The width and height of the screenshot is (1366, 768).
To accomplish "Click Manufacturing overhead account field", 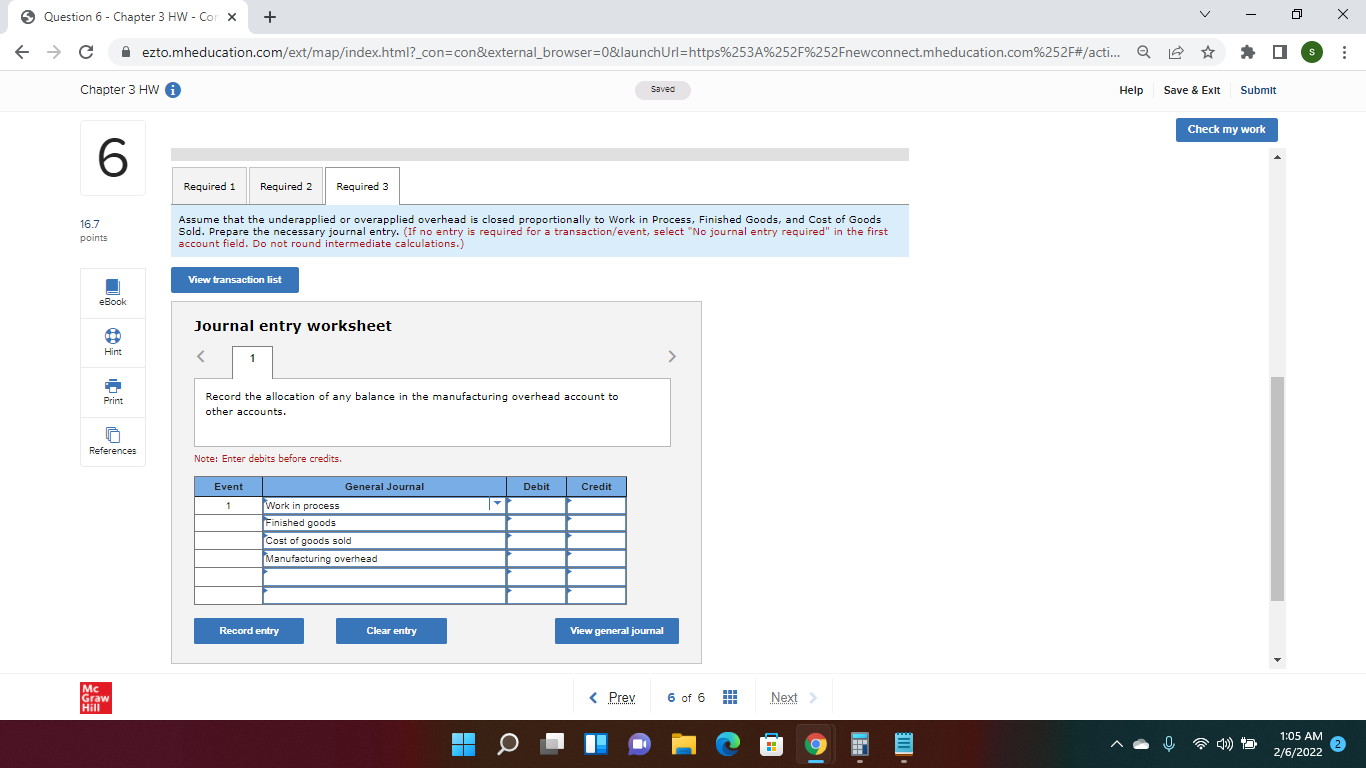I will pyautogui.click(x=384, y=558).
